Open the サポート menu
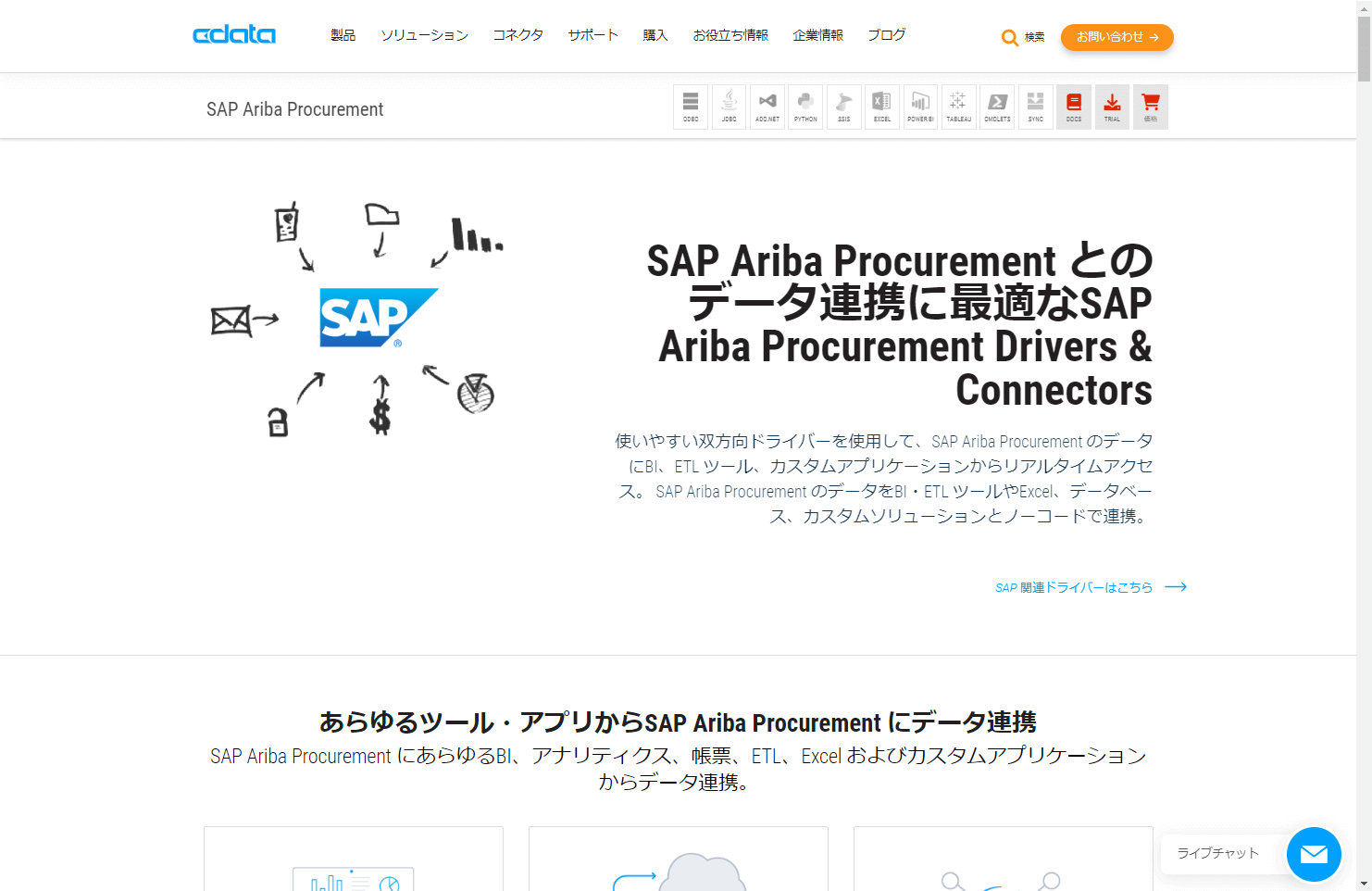 [592, 35]
